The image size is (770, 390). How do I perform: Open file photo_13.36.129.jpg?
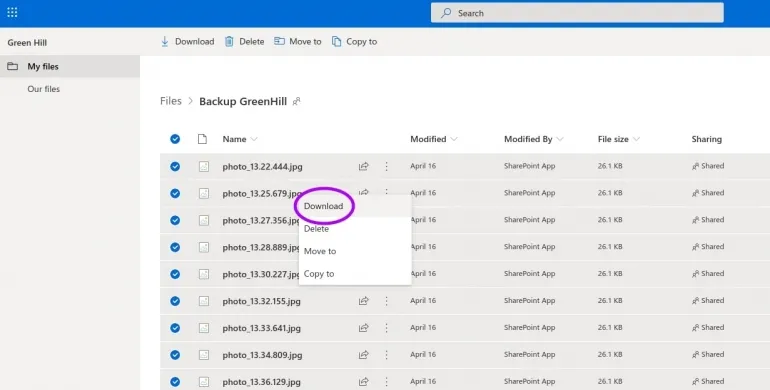[261, 382]
